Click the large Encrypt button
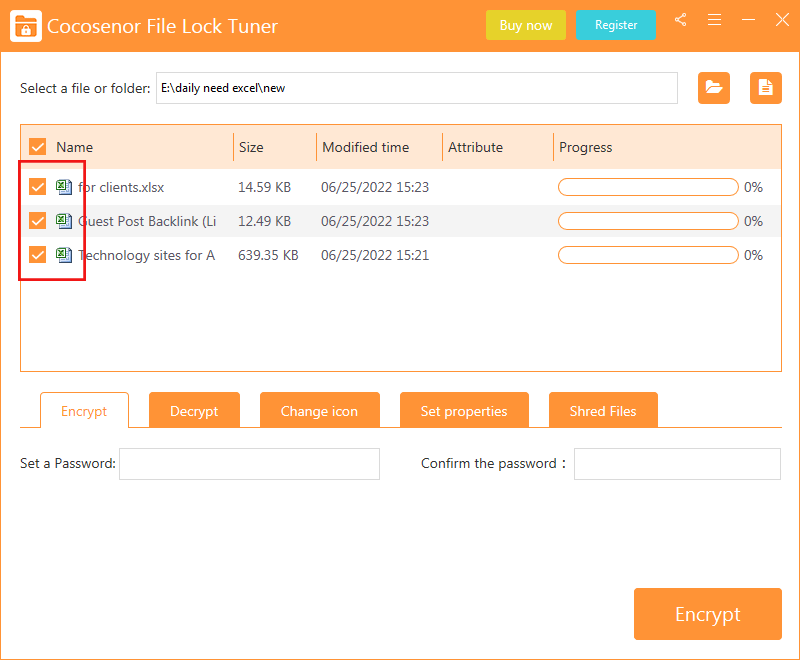 coord(708,614)
